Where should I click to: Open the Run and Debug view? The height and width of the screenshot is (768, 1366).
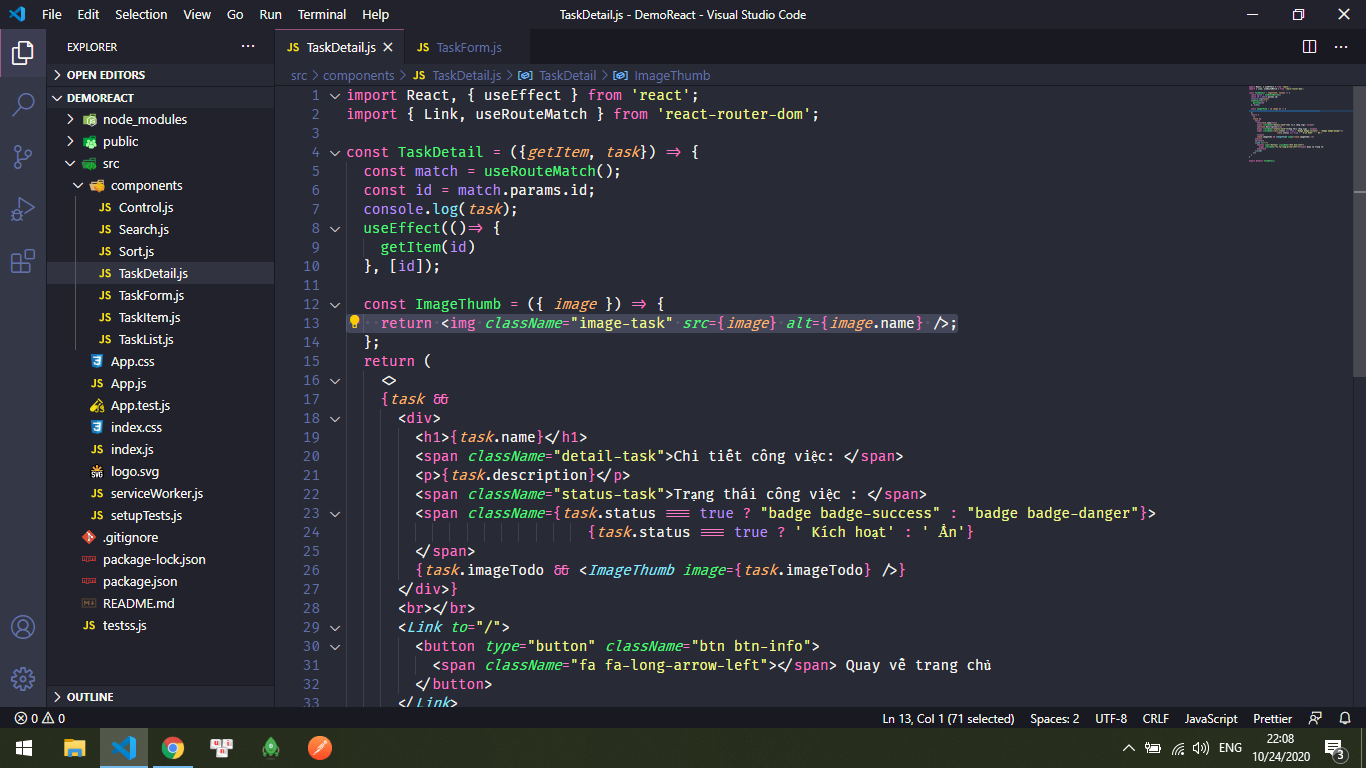pos(23,210)
